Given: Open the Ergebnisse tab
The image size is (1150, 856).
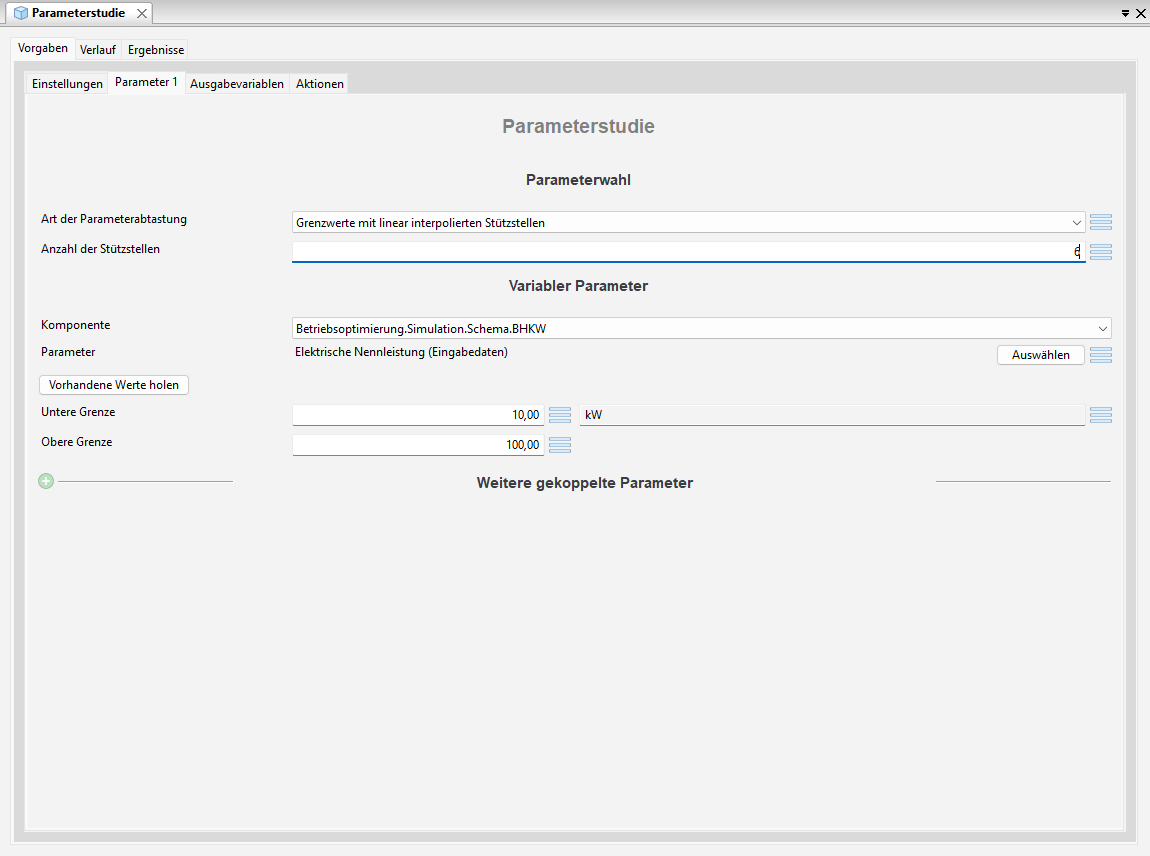Looking at the screenshot, I should [x=156, y=50].
